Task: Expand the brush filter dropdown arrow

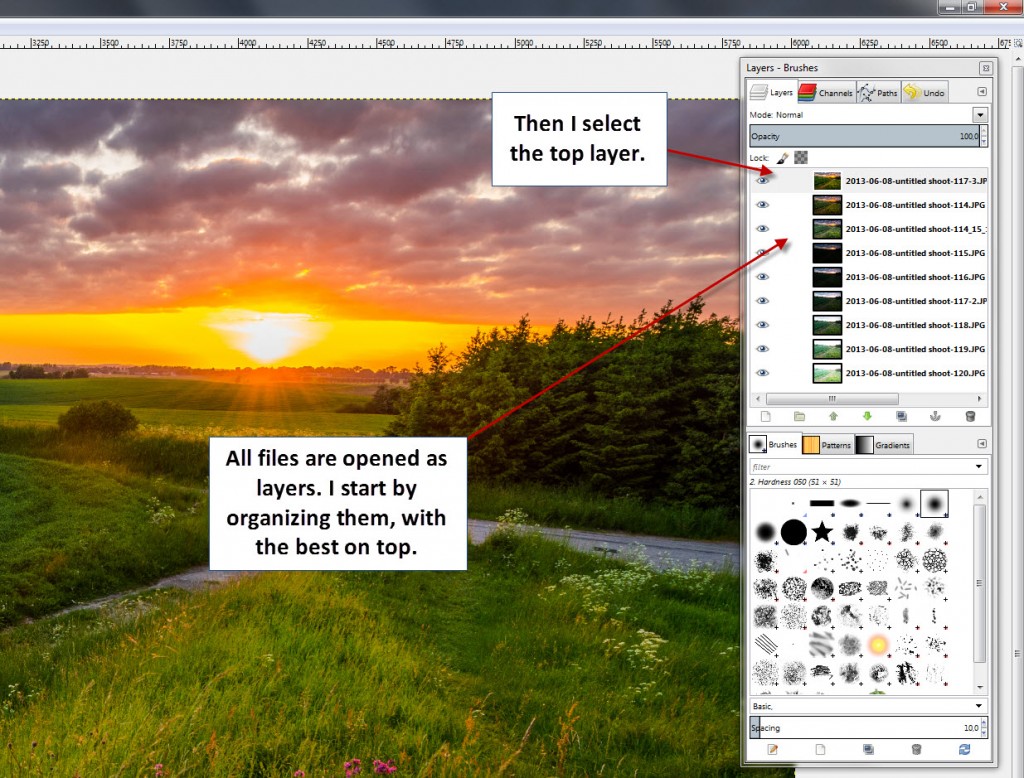Action: coord(978,466)
